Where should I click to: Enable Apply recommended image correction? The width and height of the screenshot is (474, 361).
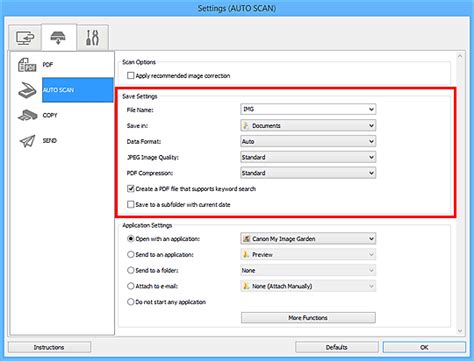pos(130,76)
